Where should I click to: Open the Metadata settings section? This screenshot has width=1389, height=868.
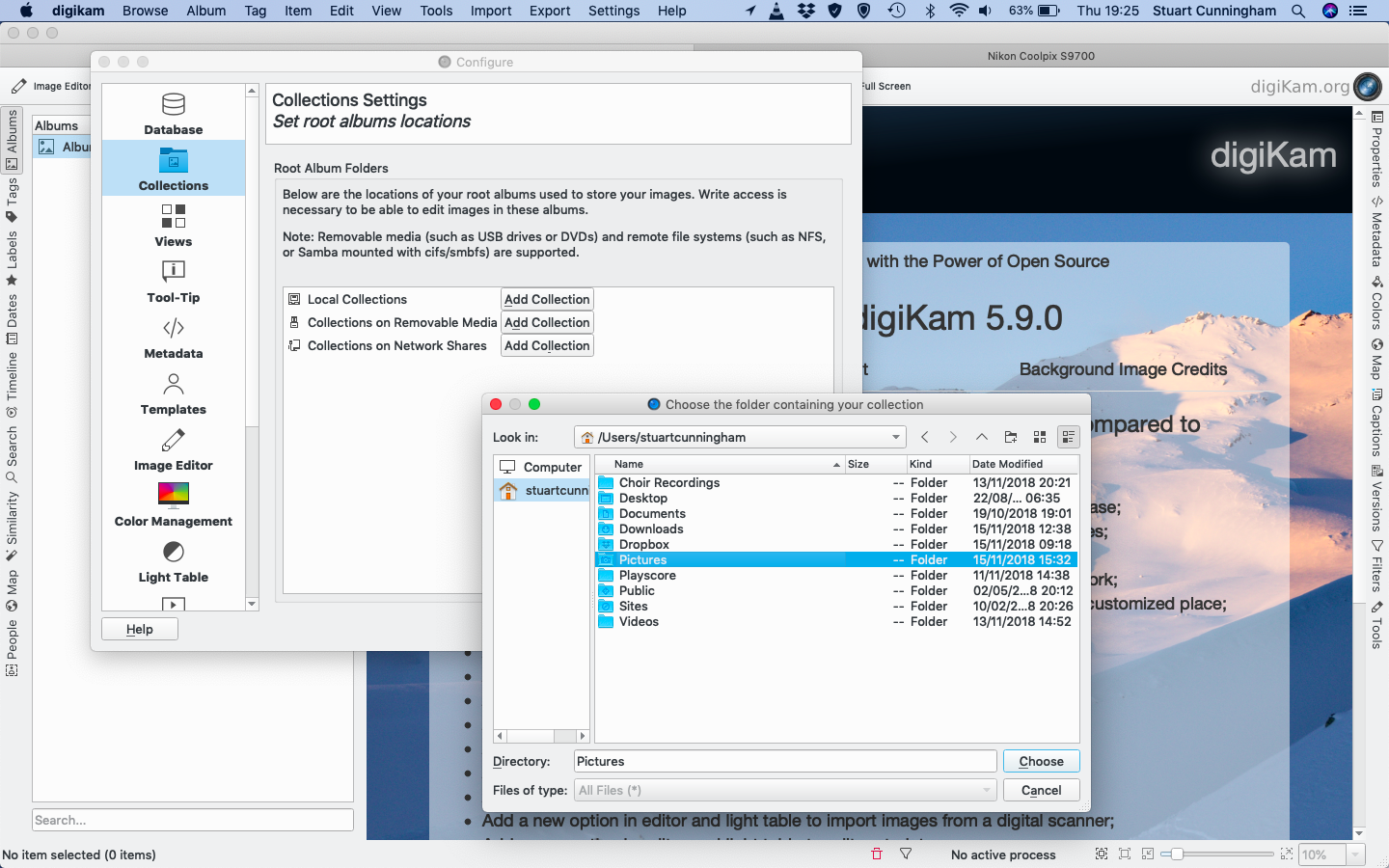pyautogui.click(x=174, y=337)
